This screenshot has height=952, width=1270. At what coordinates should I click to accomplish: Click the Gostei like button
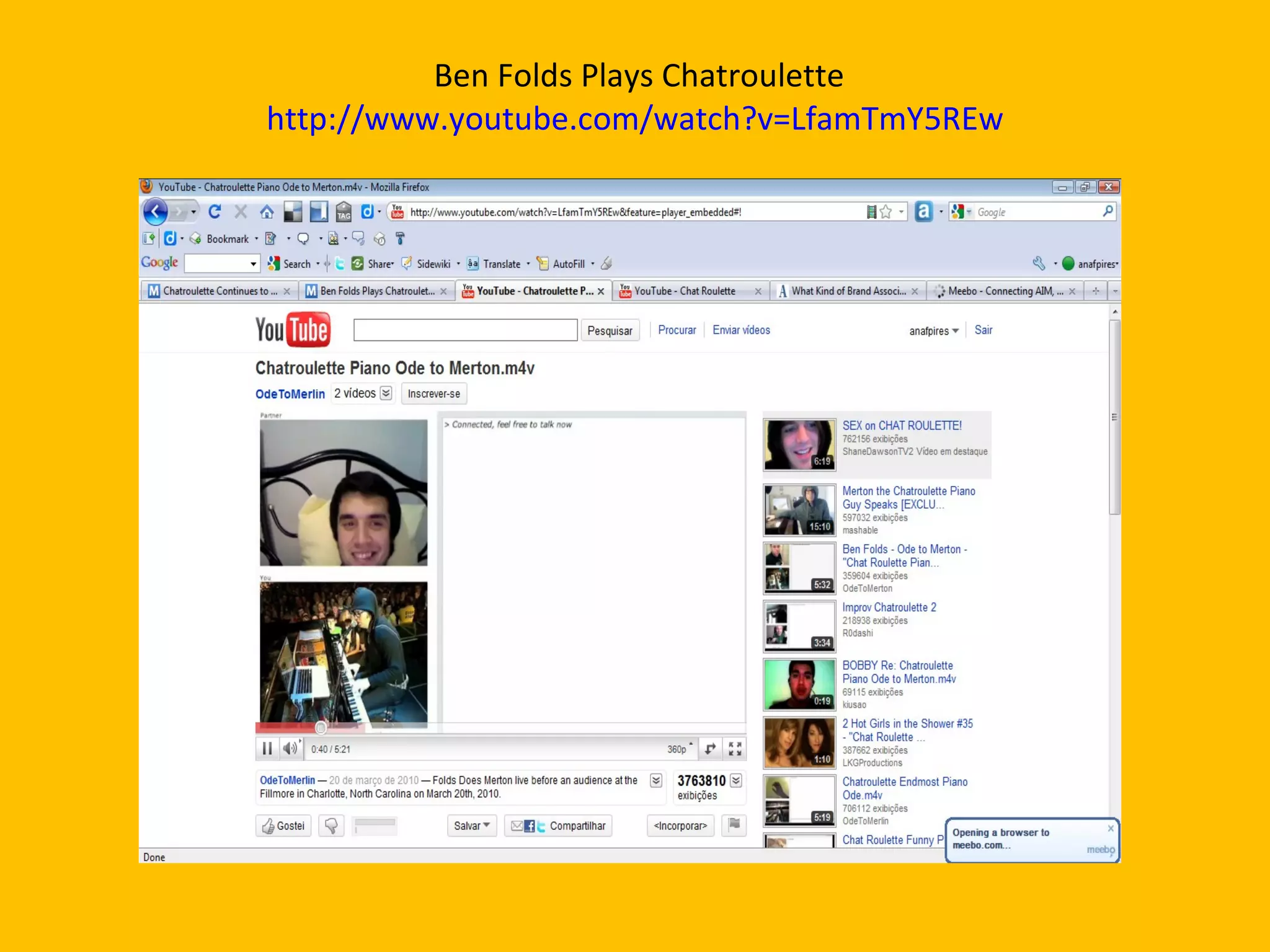point(283,826)
